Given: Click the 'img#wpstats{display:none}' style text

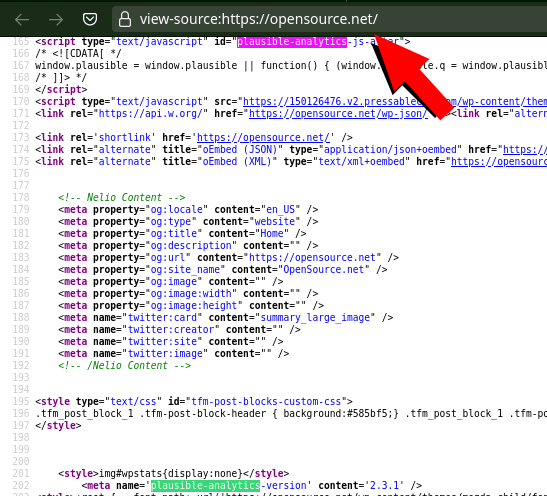Looking at the screenshot, I should pyautogui.click(x=171, y=473).
